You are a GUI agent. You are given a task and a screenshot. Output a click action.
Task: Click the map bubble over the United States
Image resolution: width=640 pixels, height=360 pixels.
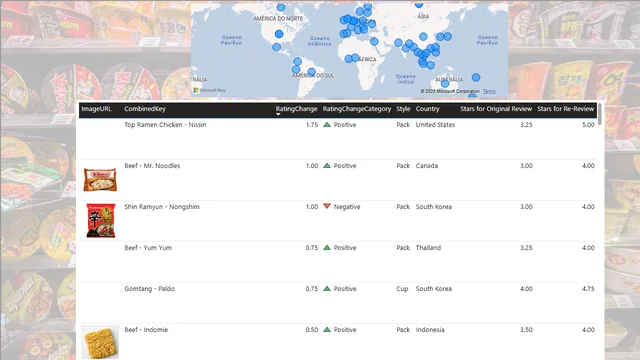point(279,34)
